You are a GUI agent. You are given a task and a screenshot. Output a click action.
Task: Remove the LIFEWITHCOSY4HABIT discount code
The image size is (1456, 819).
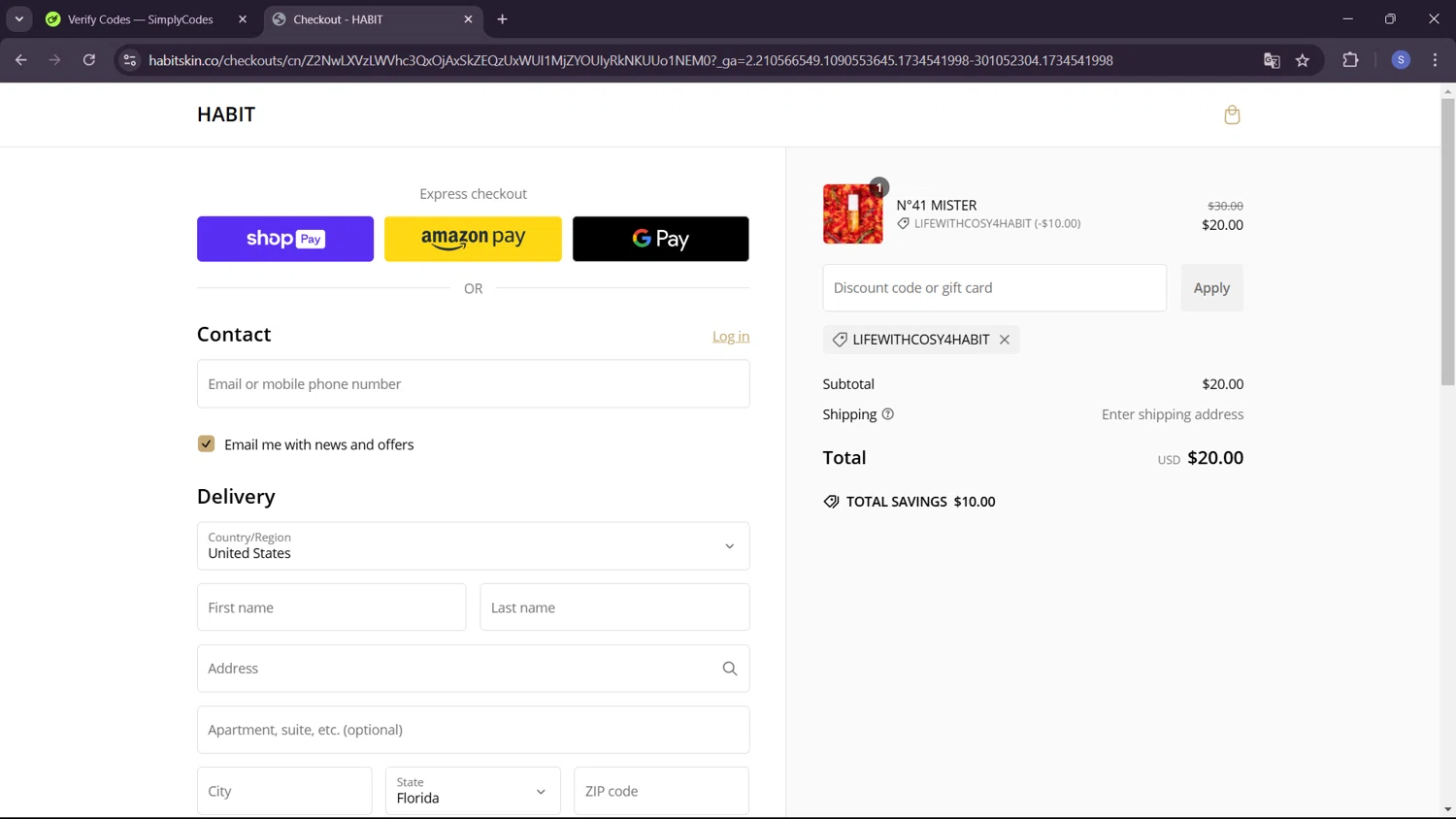coord(1005,340)
